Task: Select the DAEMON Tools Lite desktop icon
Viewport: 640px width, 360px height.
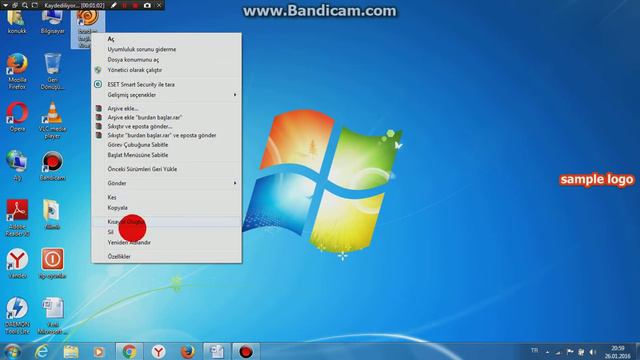Action: (17, 316)
